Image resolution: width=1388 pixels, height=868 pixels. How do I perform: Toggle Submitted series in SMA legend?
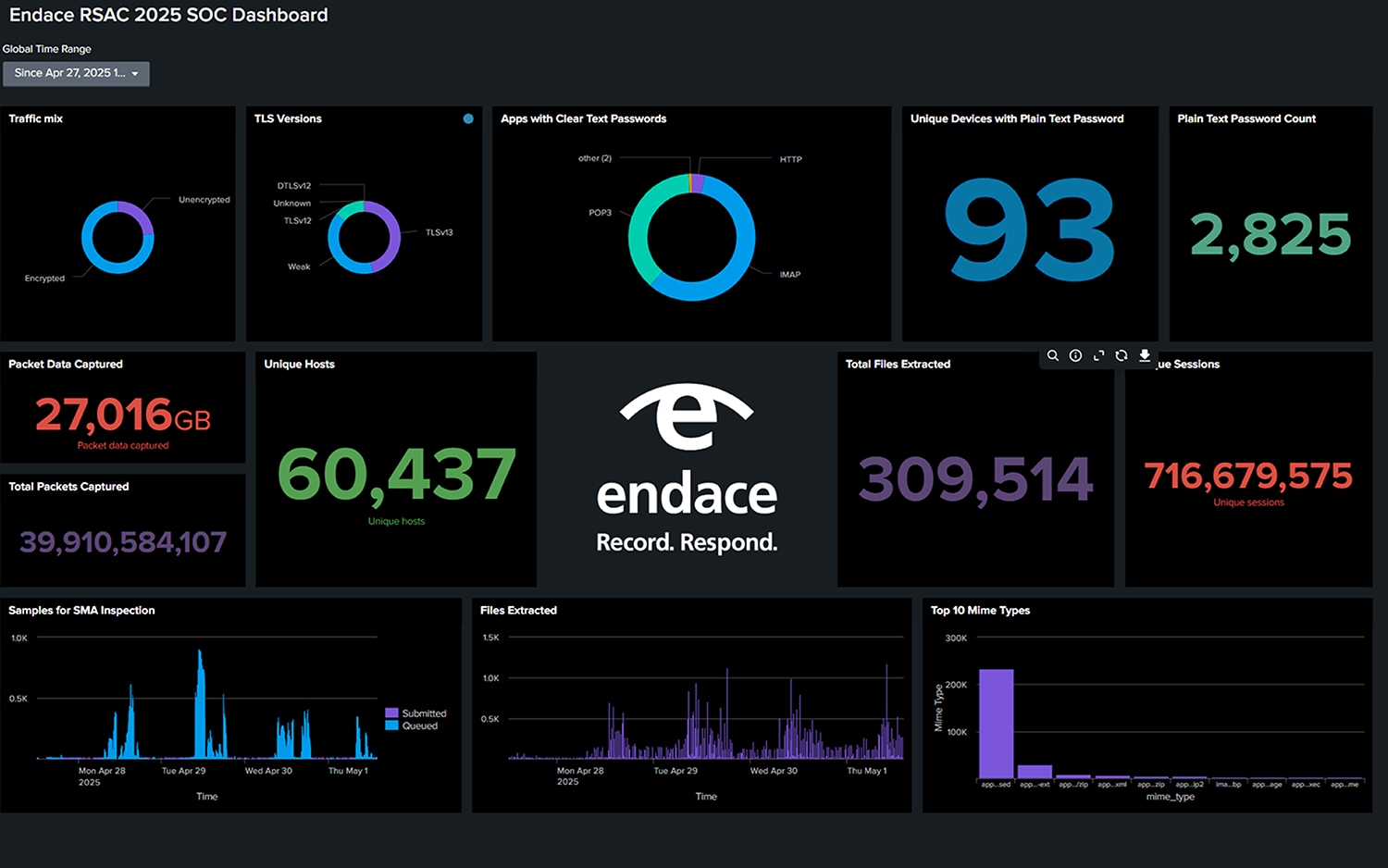pyautogui.click(x=416, y=713)
